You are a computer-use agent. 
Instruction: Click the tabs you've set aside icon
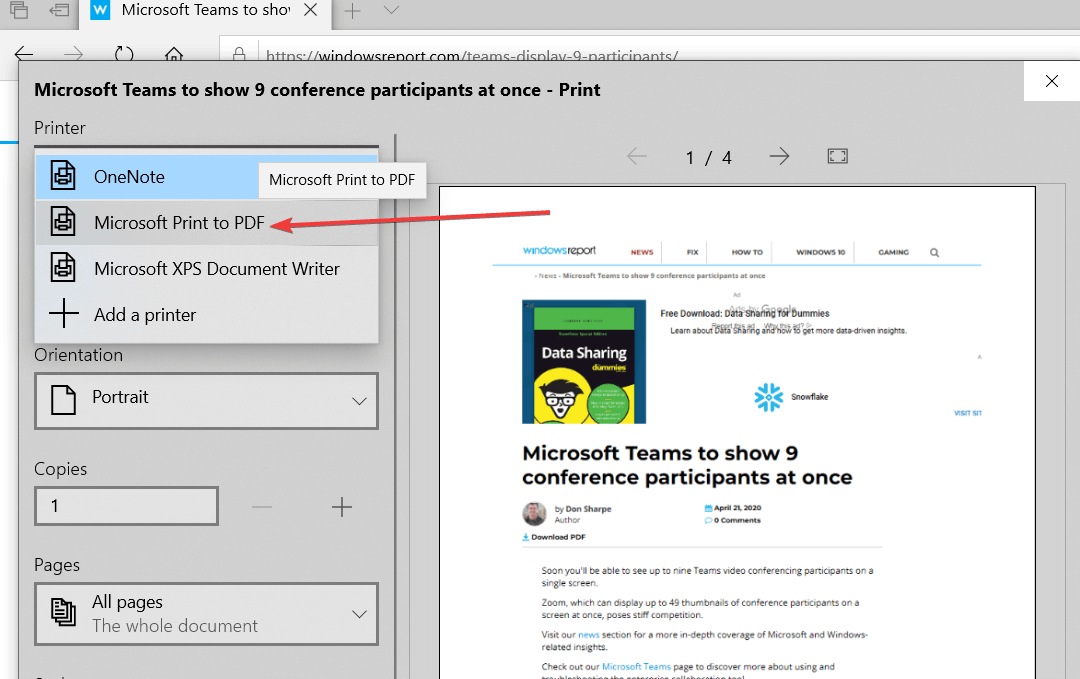19,10
